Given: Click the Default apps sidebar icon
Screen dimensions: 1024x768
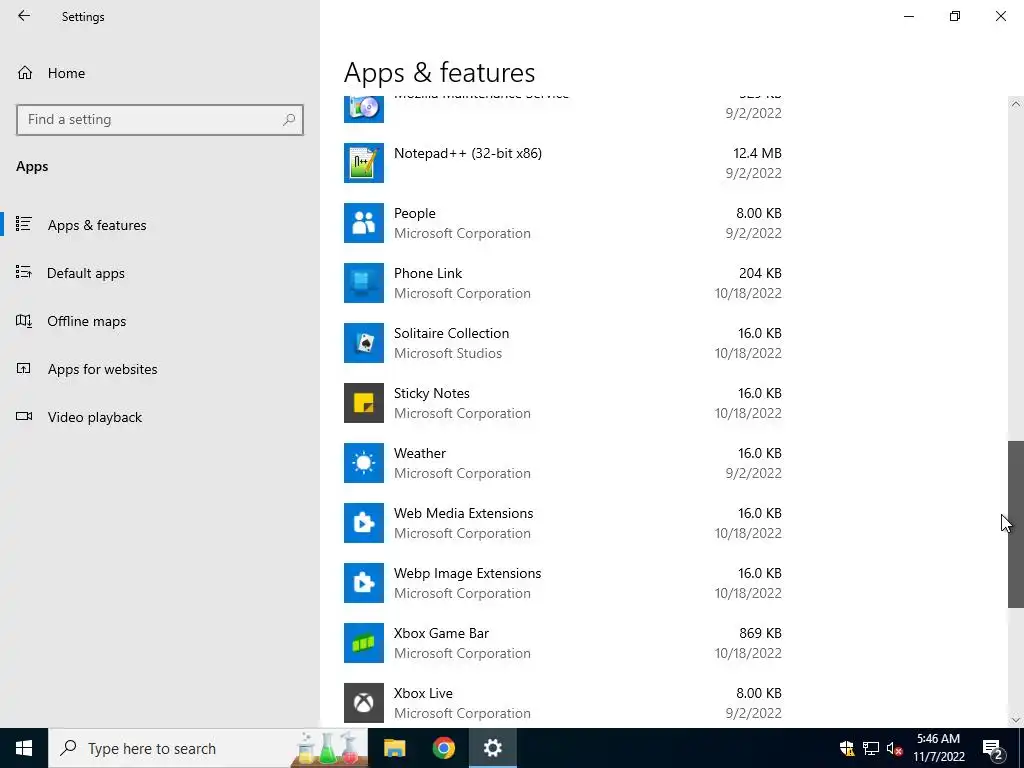Looking at the screenshot, I should click(24, 272).
